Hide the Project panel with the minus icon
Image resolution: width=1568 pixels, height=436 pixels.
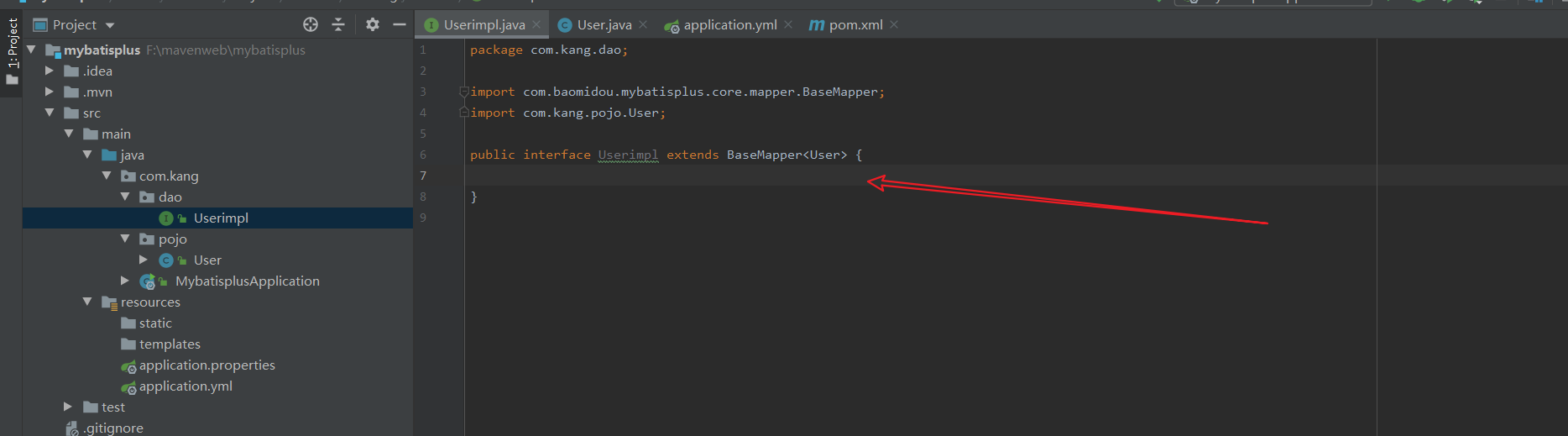tap(400, 24)
